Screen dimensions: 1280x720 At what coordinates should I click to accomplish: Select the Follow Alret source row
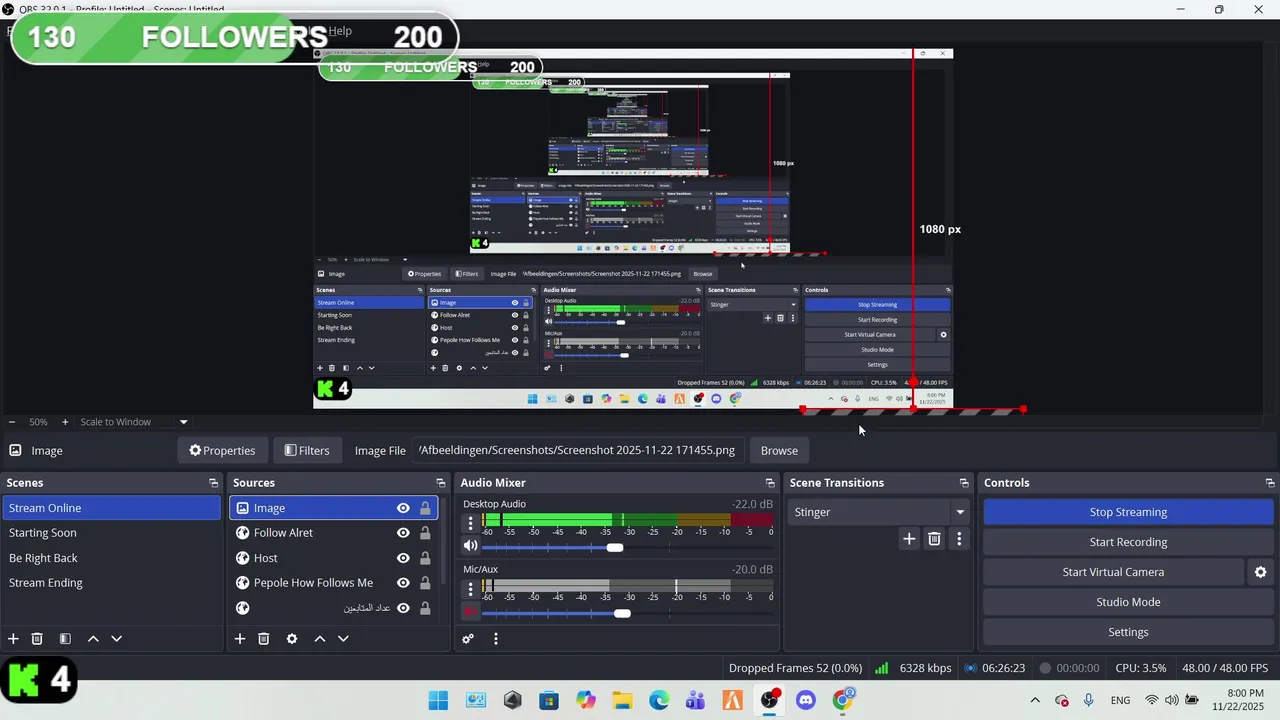pyautogui.click(x=334, y=533)
